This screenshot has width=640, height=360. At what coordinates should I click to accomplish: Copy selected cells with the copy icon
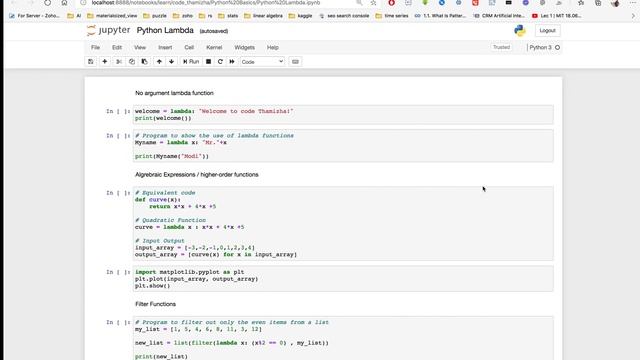[x=131, y=62]
